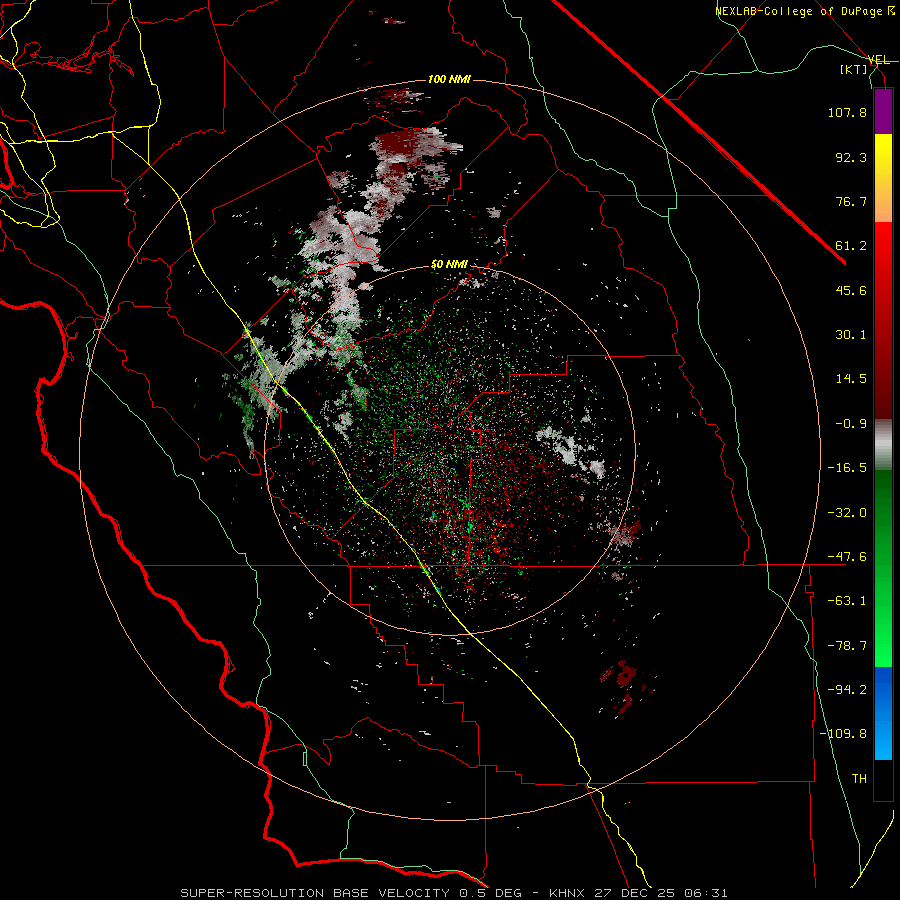
Task: Click the 50 NMI range ring label
Action: (449, 265)
